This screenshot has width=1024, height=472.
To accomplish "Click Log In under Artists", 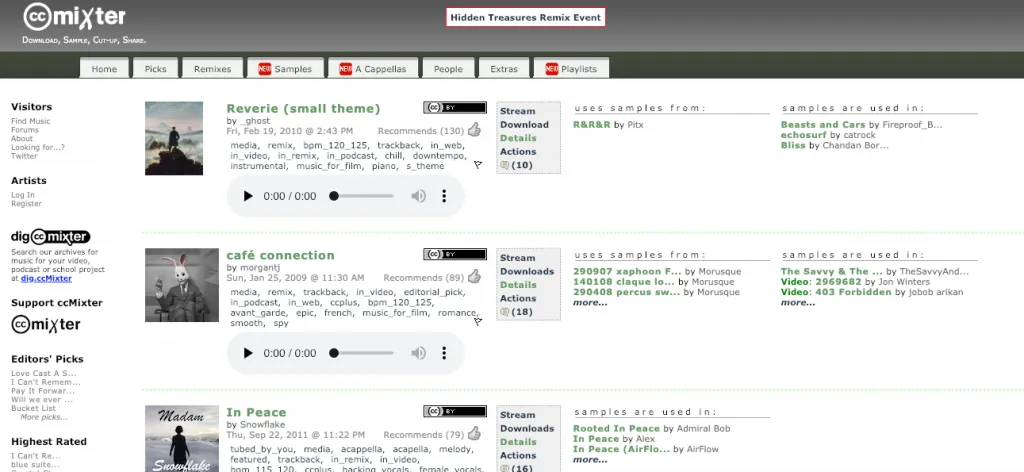I will coord(23,195).
